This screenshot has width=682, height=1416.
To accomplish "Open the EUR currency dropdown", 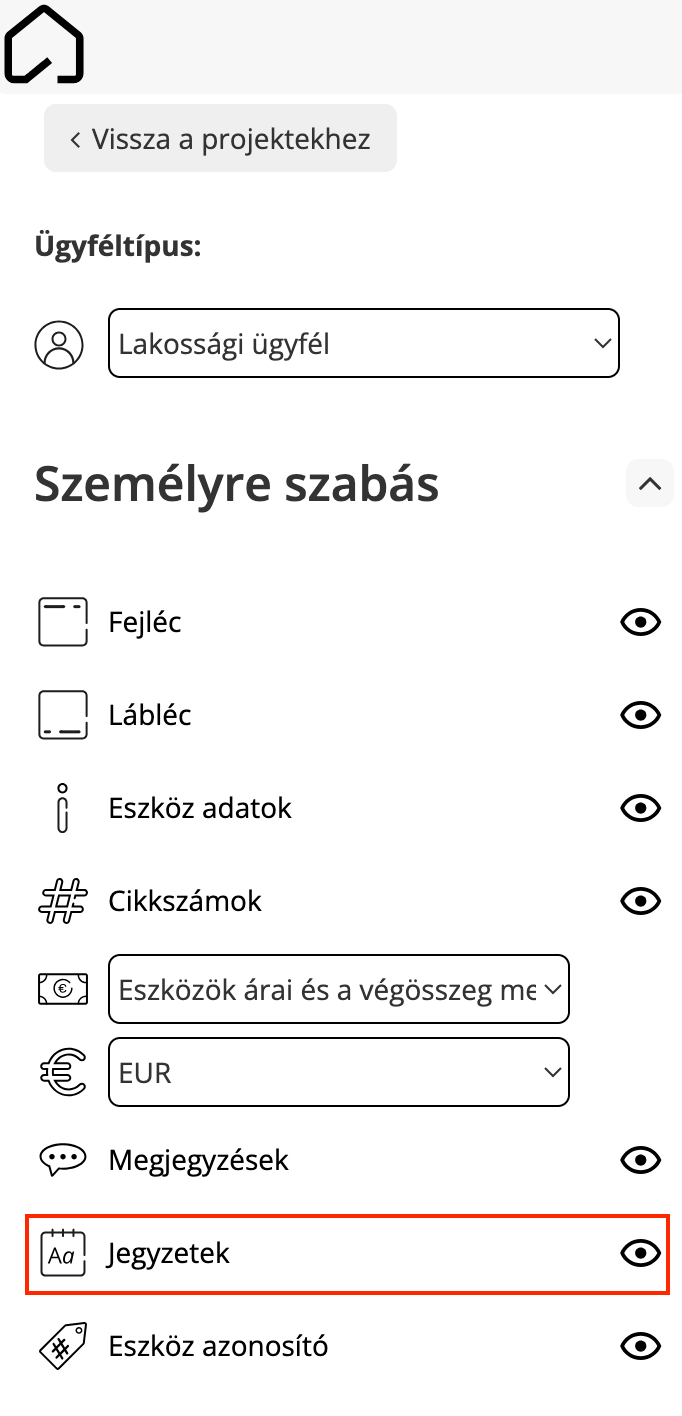I will coord(339,1073).
